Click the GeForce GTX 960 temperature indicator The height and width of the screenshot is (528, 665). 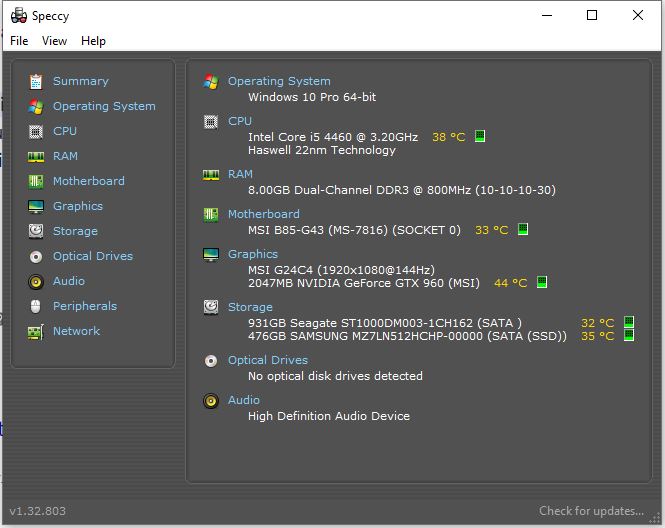[x=541, y=283]
